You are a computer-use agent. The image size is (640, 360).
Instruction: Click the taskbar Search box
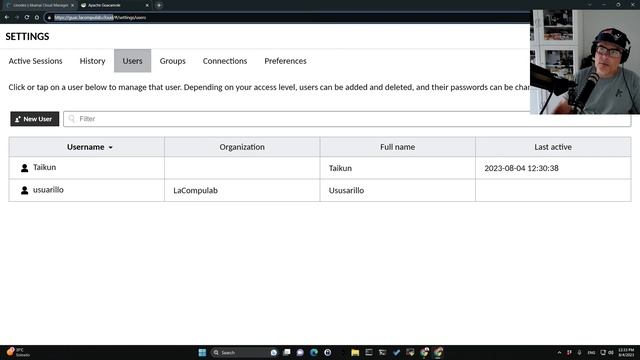[x=244, y=352]
